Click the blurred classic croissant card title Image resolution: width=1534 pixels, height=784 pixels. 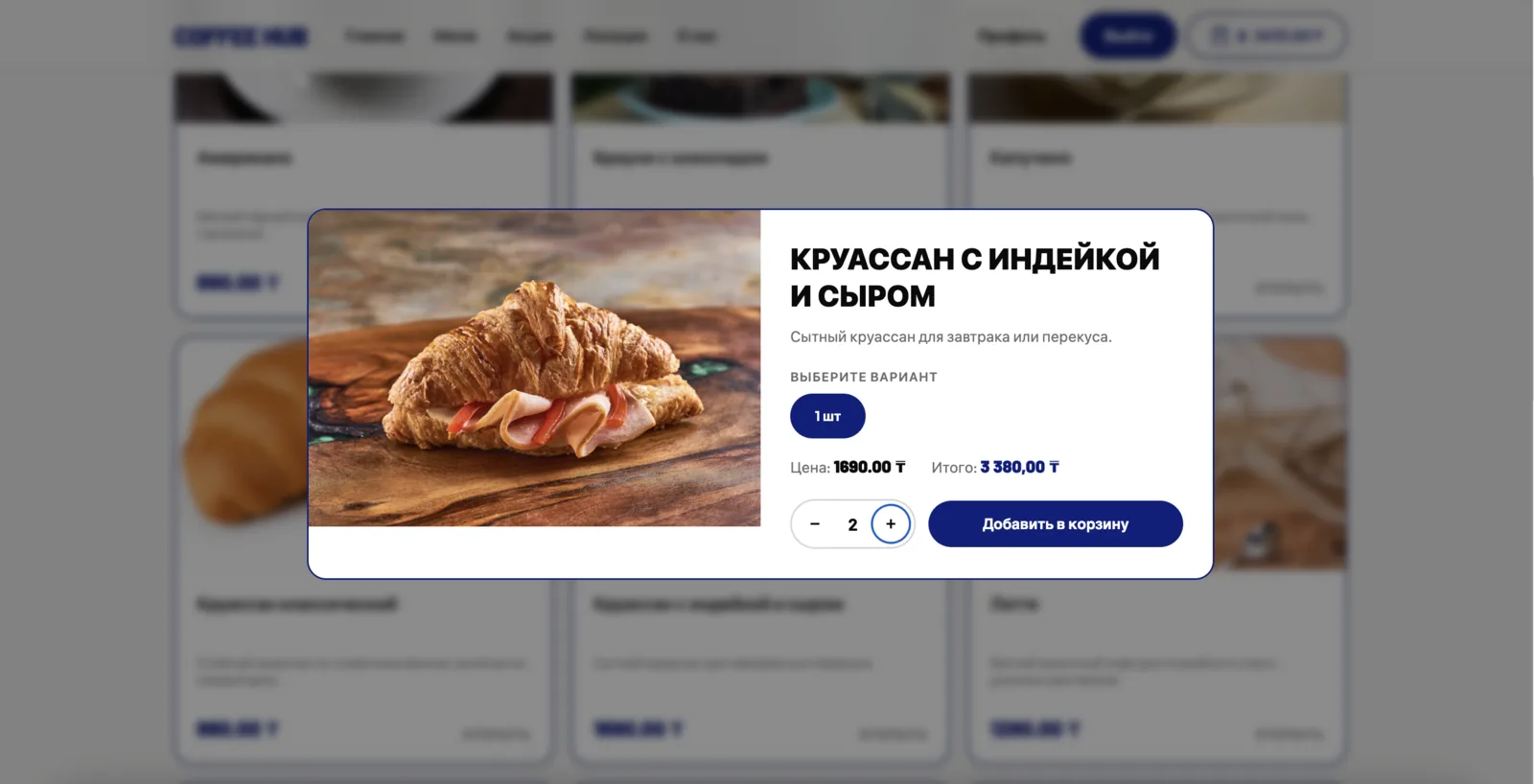297,604
